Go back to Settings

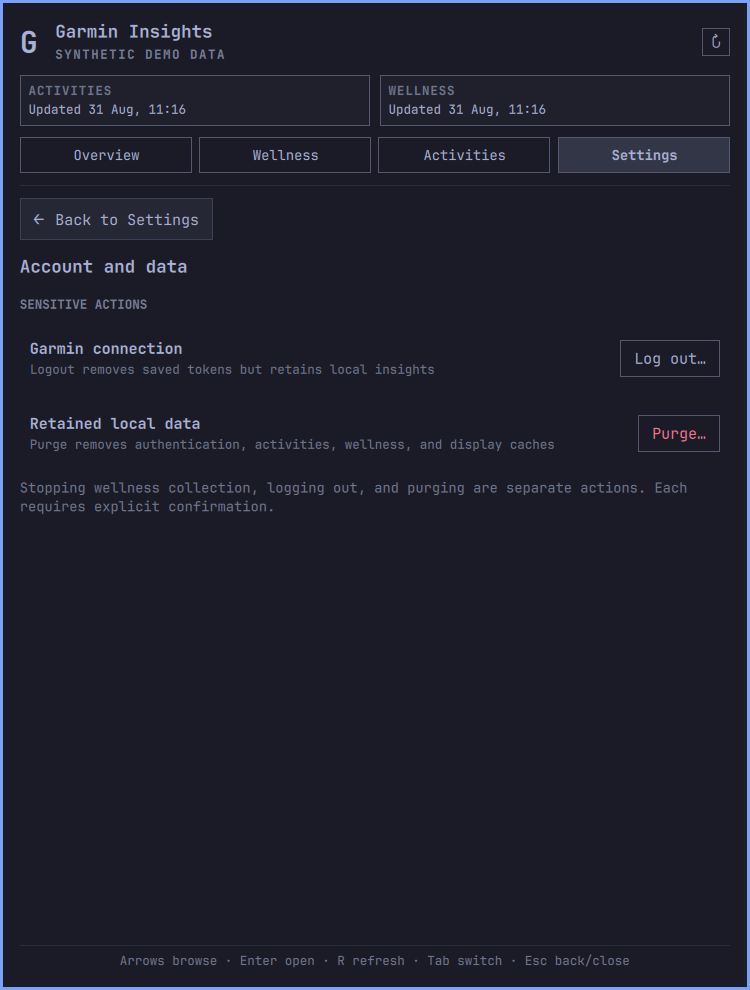pyautogui.click(x=116, y=219)
